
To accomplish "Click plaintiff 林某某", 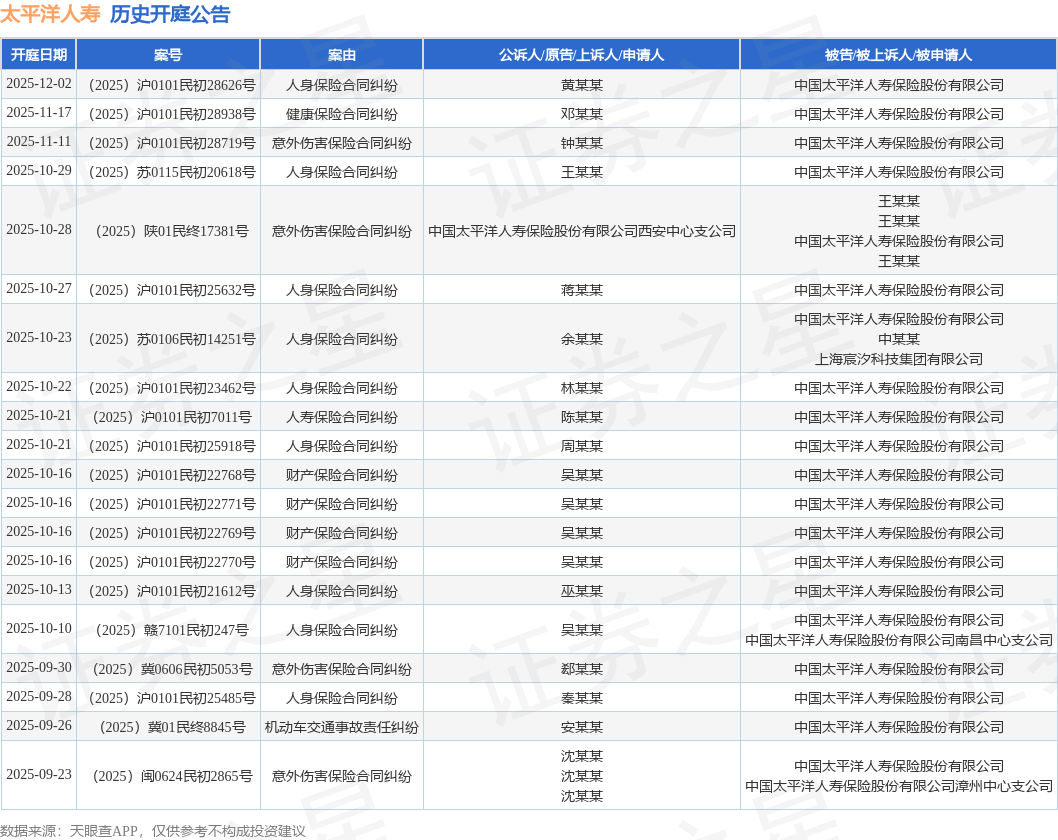I will click(x=582, y=388).
